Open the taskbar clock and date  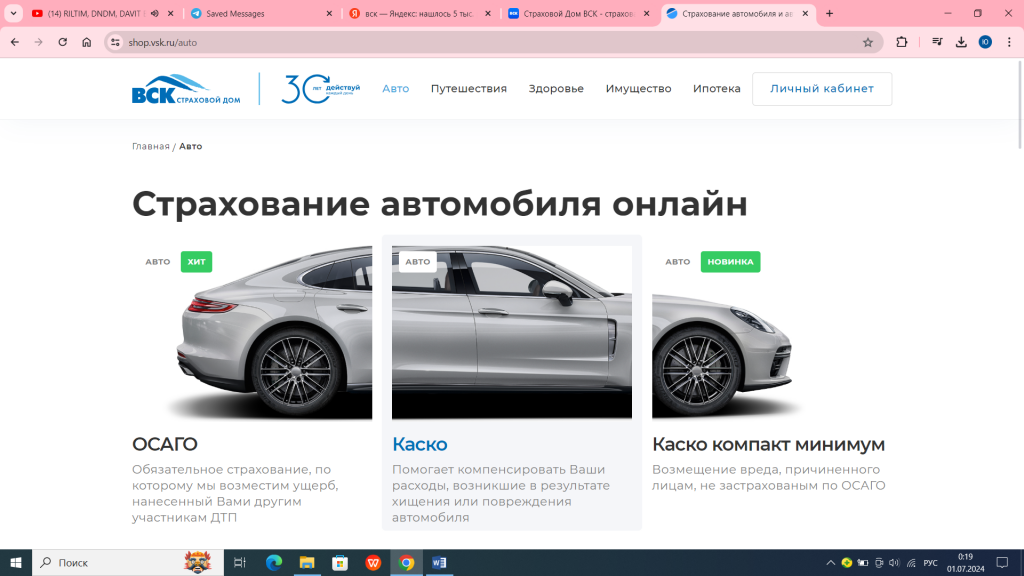point(966,563)
